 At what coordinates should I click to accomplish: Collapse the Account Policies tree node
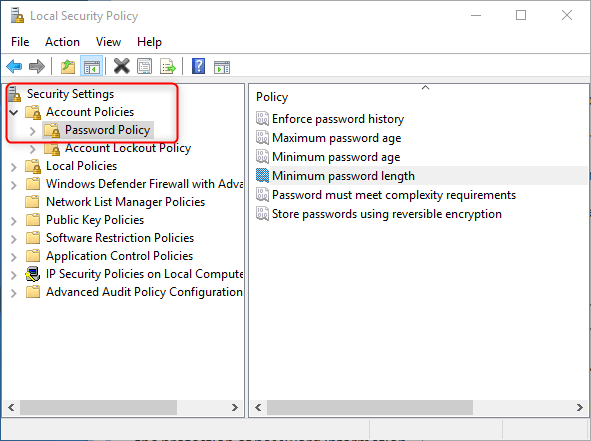pos(14,112)
